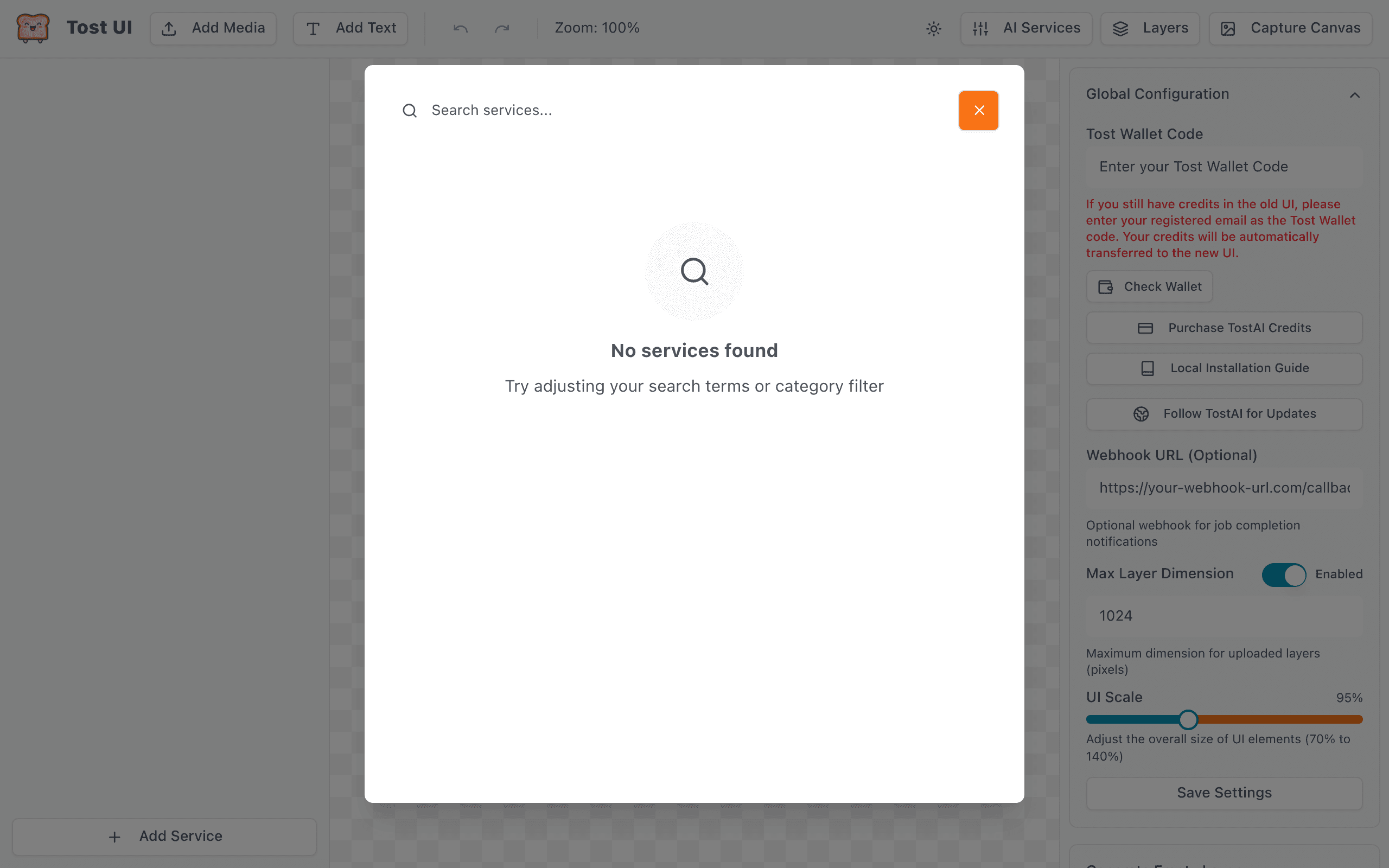Screen dimensions: 1389x868
Task: Close the service search dialog
Action: point(979,110)
